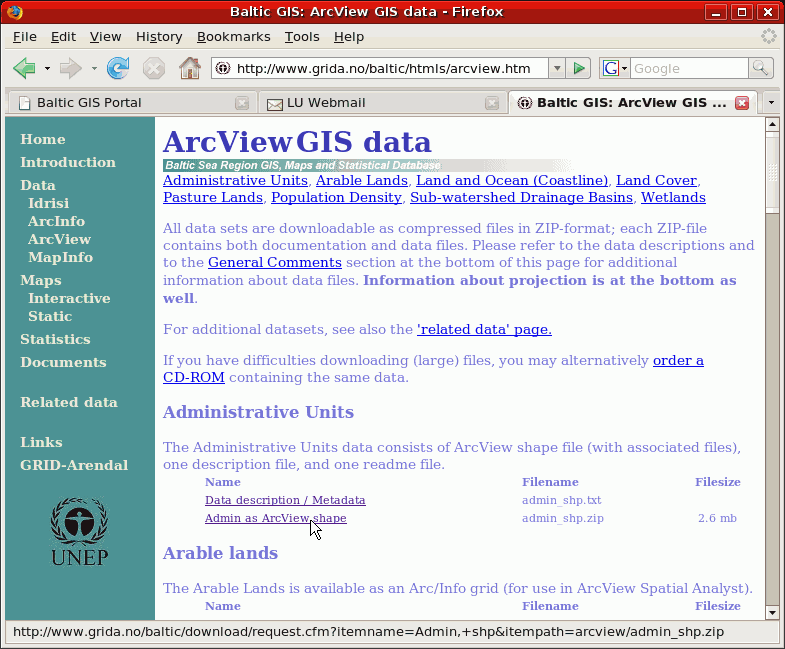
Task: Click the Back arrow button
Action: (24, 68)
